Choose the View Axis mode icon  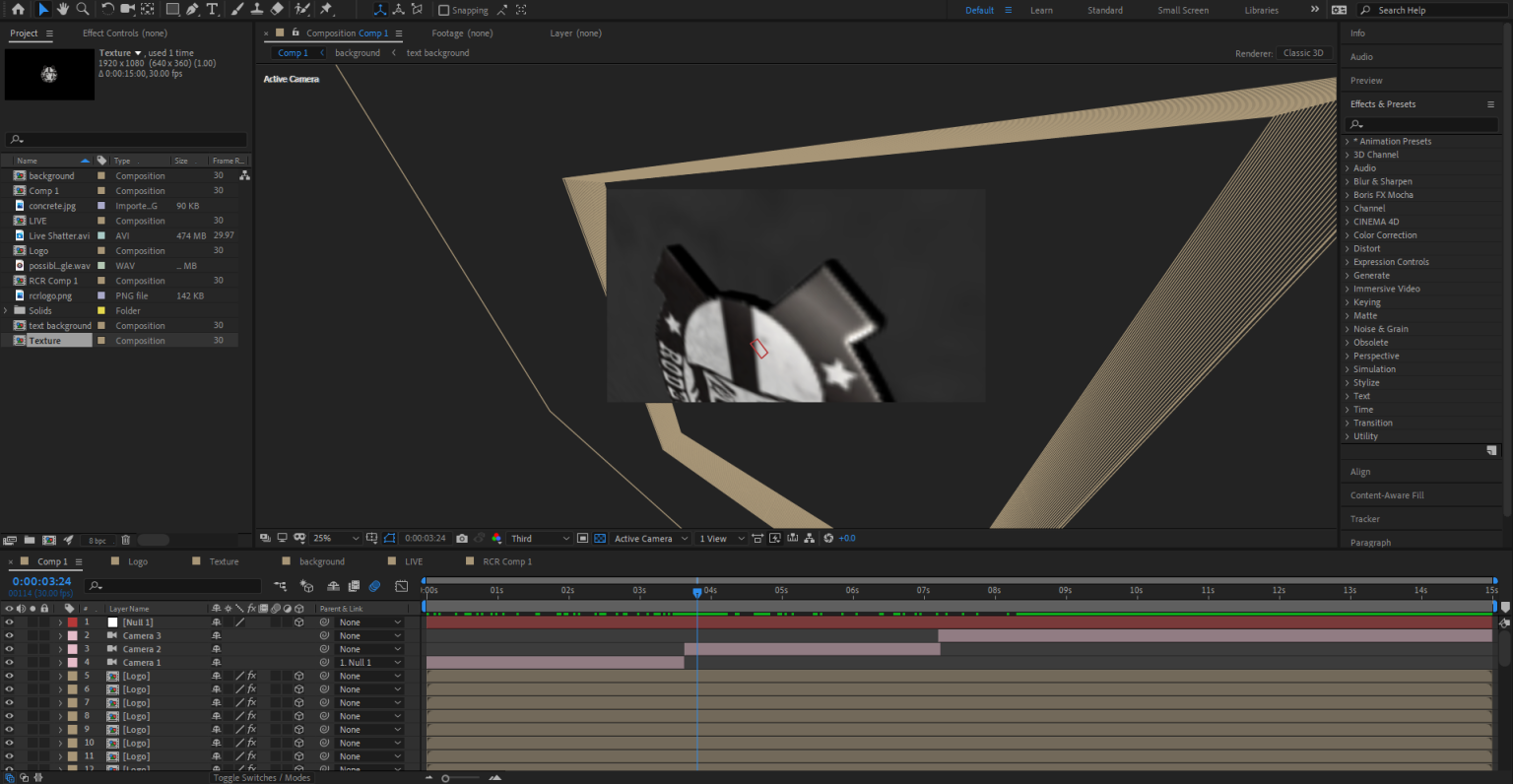point(417,9)
